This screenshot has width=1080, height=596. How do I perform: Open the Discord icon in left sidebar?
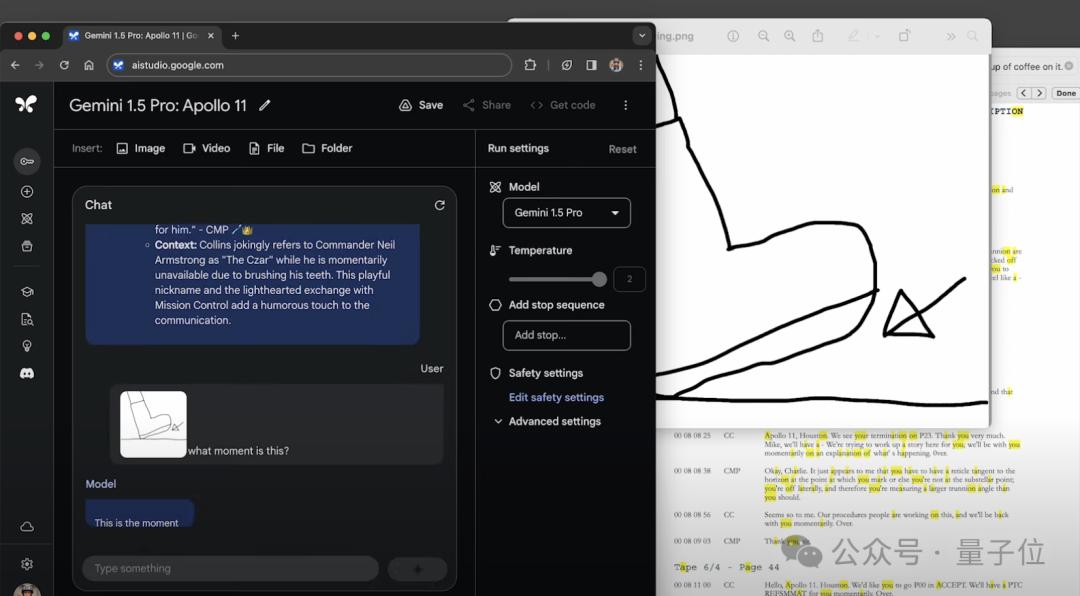[27, 373]
